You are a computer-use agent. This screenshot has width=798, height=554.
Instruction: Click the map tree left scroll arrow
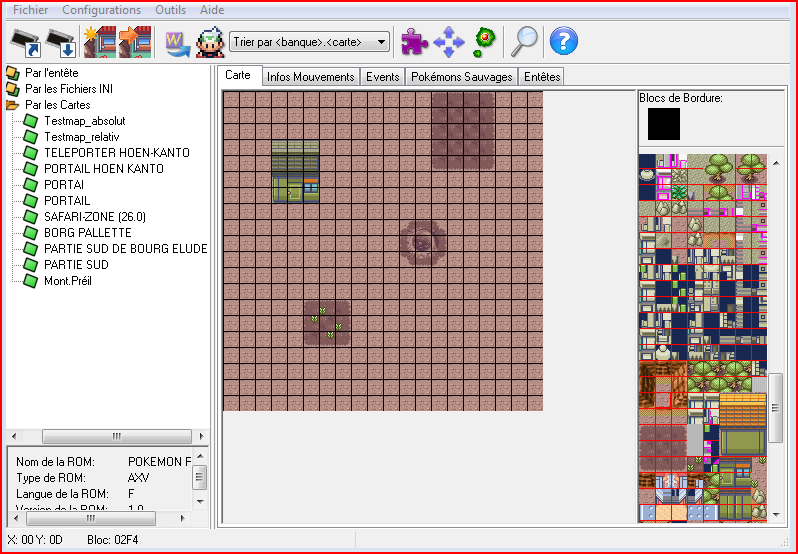click(x=14, y=436)
